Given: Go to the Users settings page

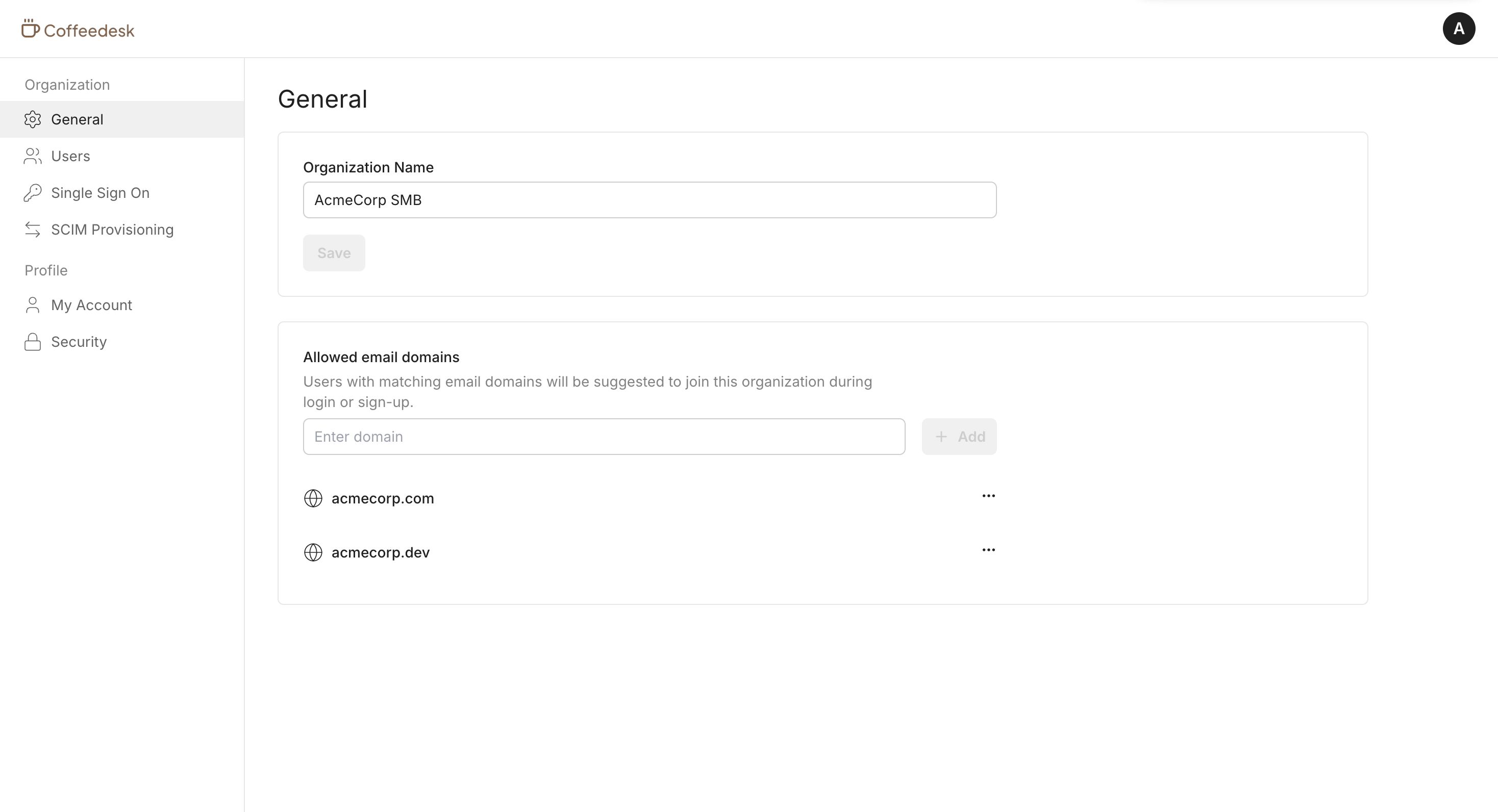Looking at the screenshot, I should (x=70, y=156).
